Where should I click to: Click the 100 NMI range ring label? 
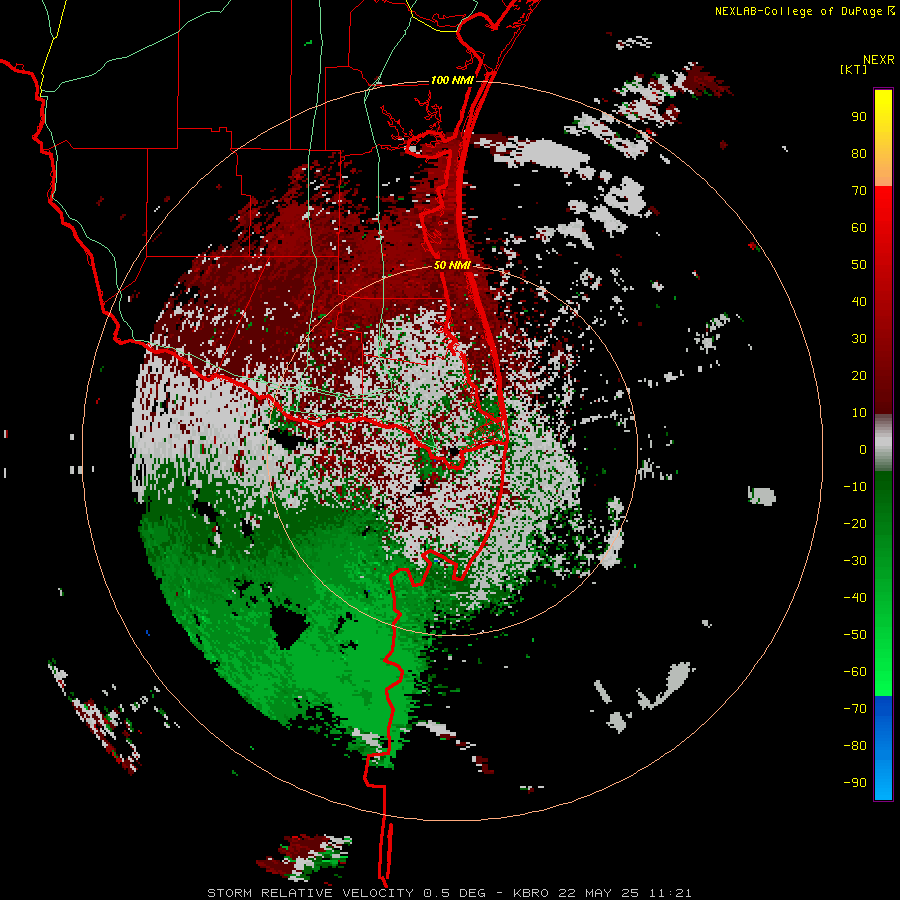click(452, 80)
